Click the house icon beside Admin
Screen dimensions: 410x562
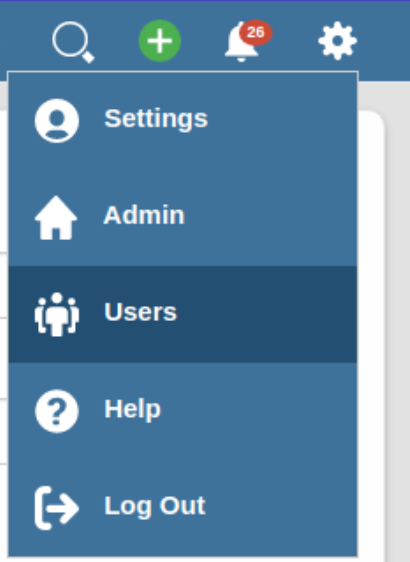(x=56, y=218)
